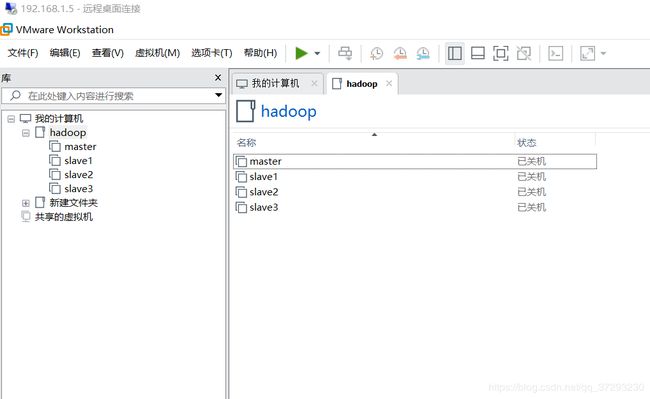Click the search magnifier icon
The height and width of the screenshot is (399, 650).
tap(15, 96)
